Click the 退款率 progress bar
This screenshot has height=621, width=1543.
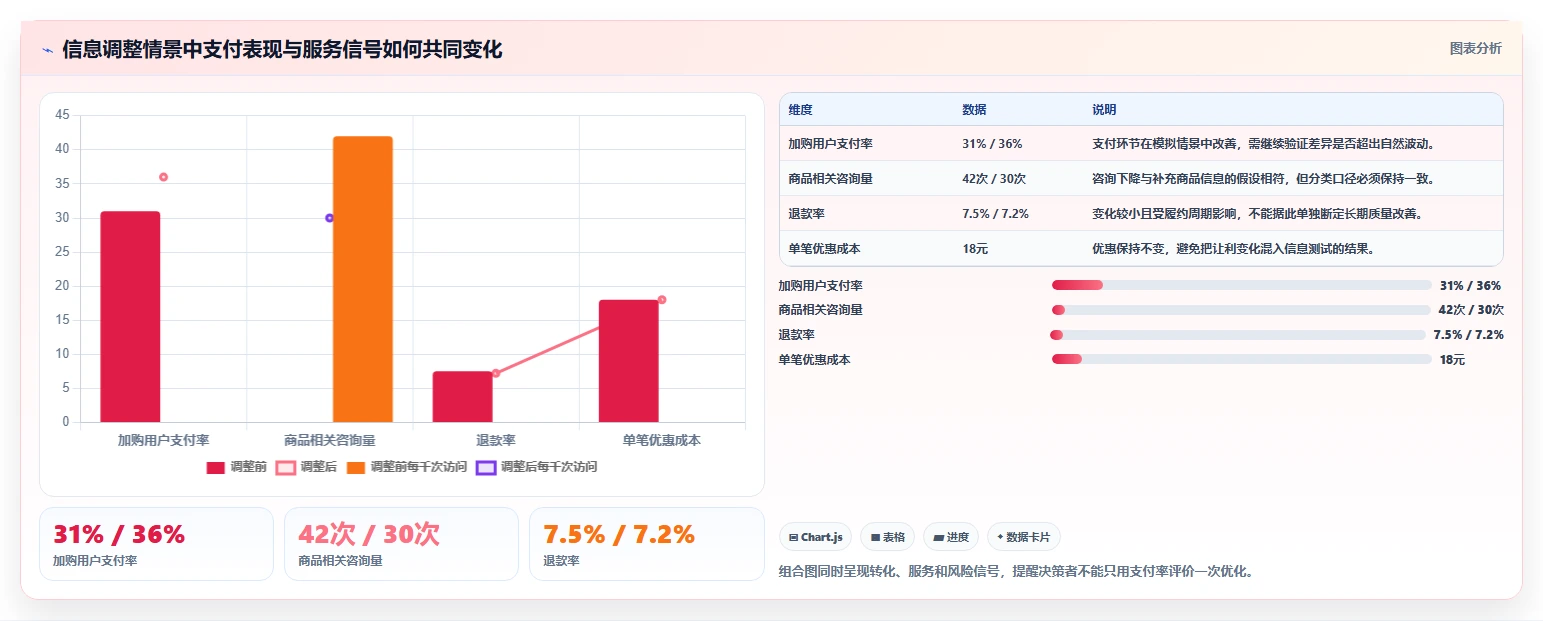1238,335
